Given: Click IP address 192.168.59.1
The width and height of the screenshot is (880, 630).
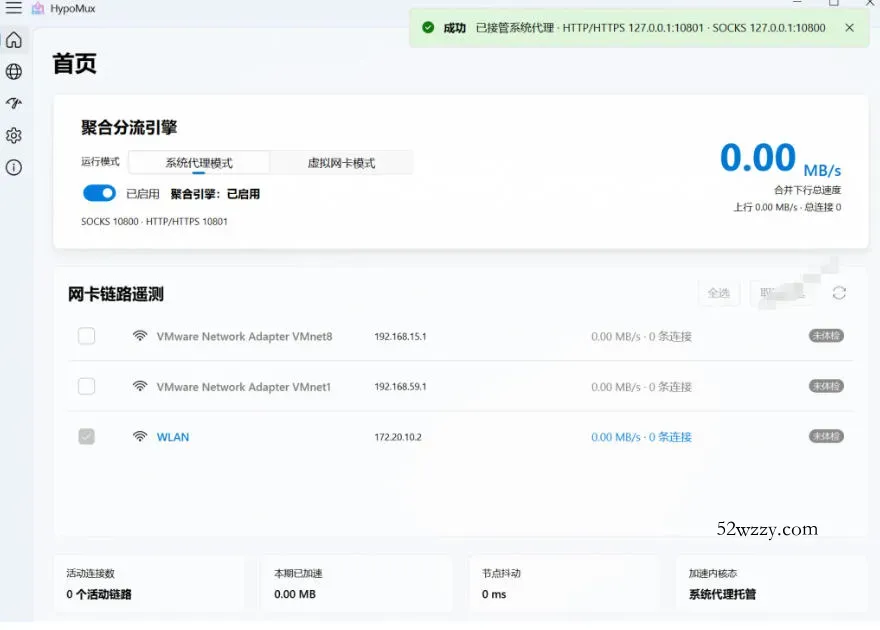Looking at the screenshot, I should [x=400, y=387].
